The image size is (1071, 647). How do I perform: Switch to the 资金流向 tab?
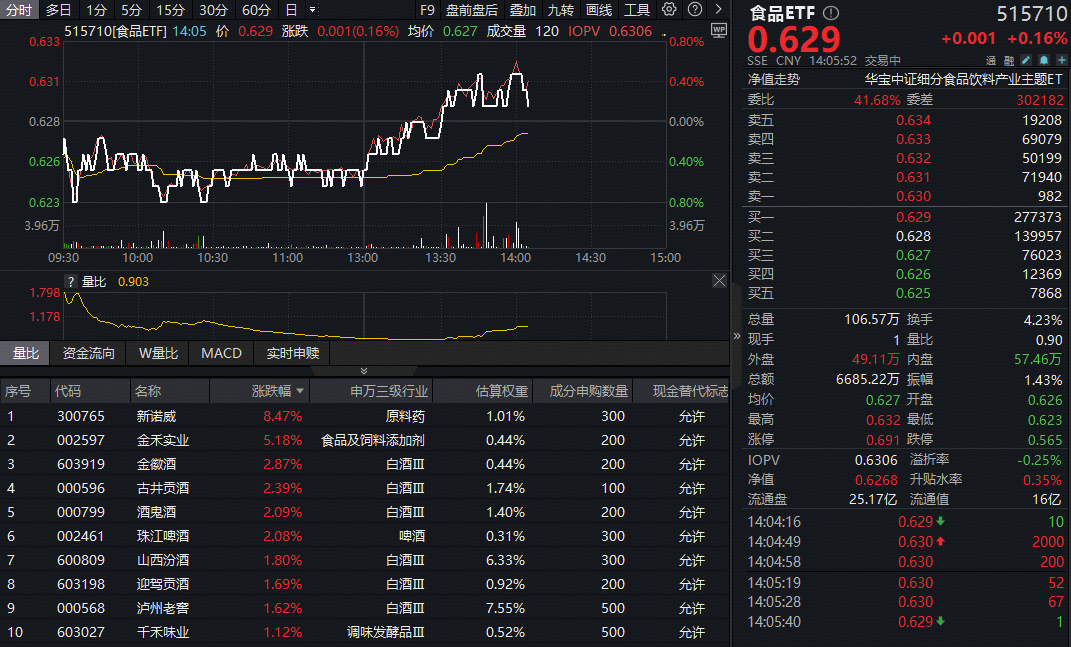(90, 353)
